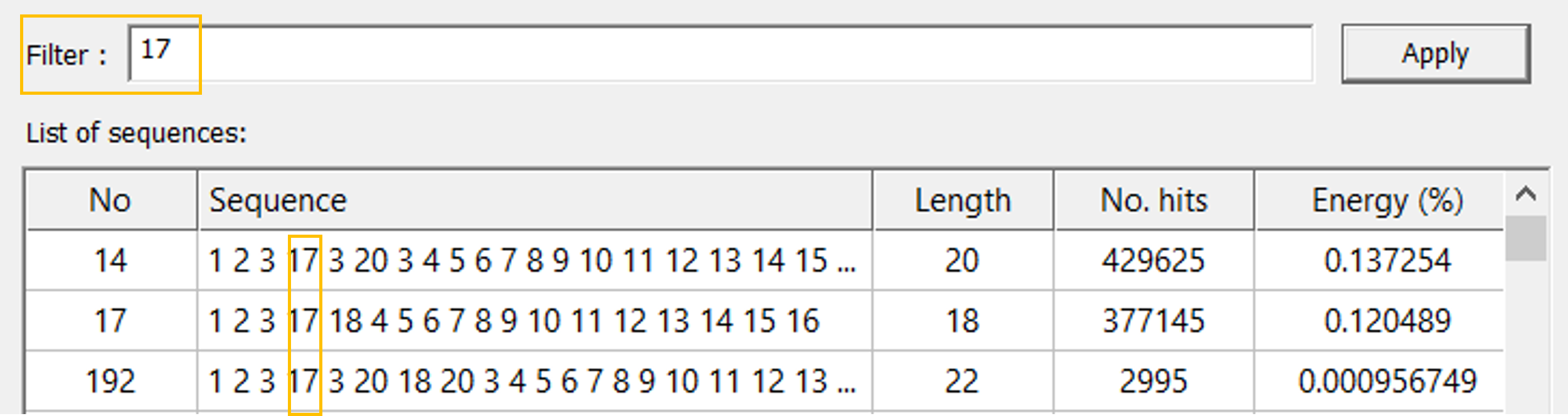
Task: Click the hits value 429625
Action: pyautogui.click(x=1153, y=260)
